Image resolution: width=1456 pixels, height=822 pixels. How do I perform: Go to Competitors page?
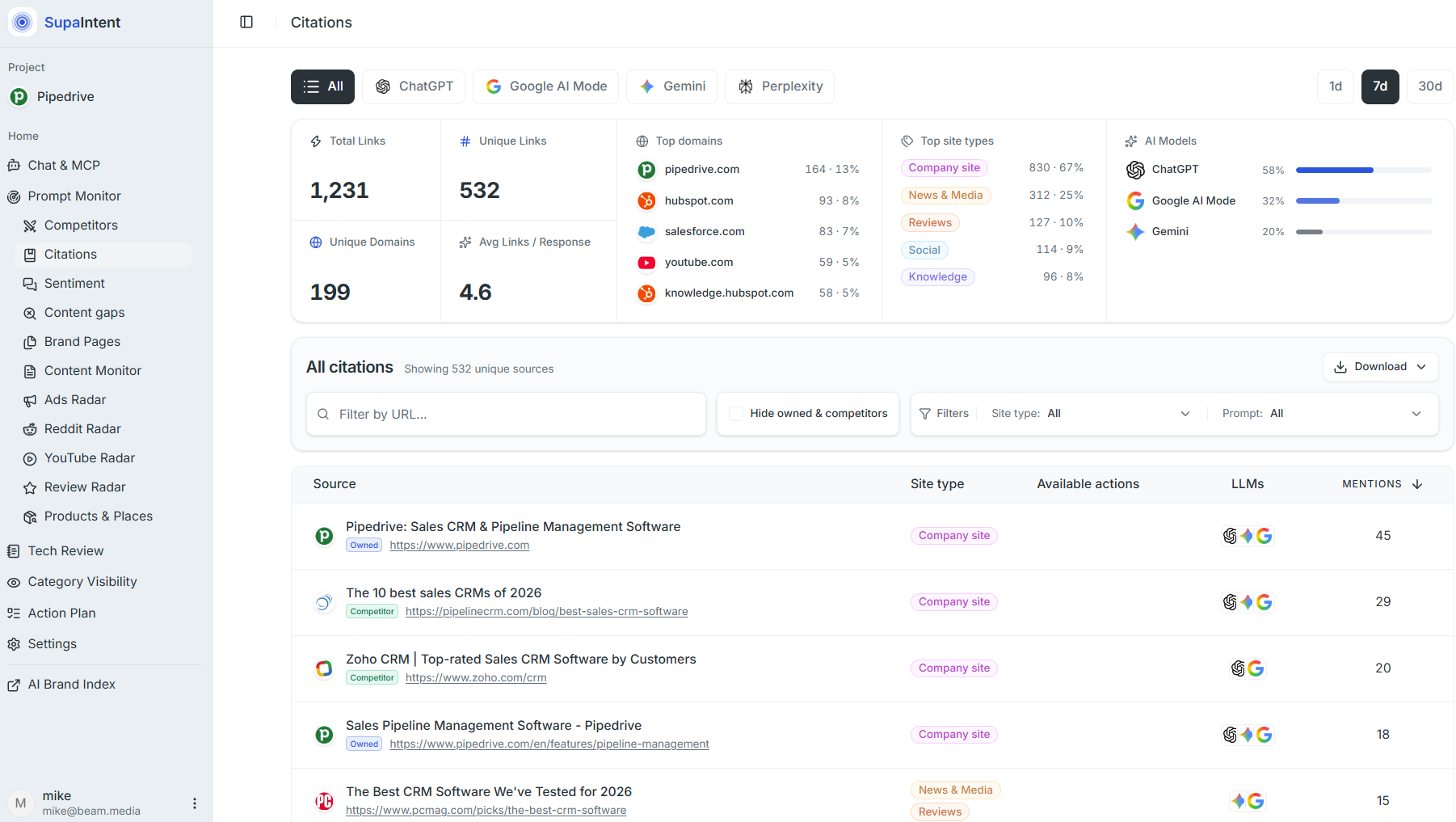pyautogui.click(x=81, y=225)
